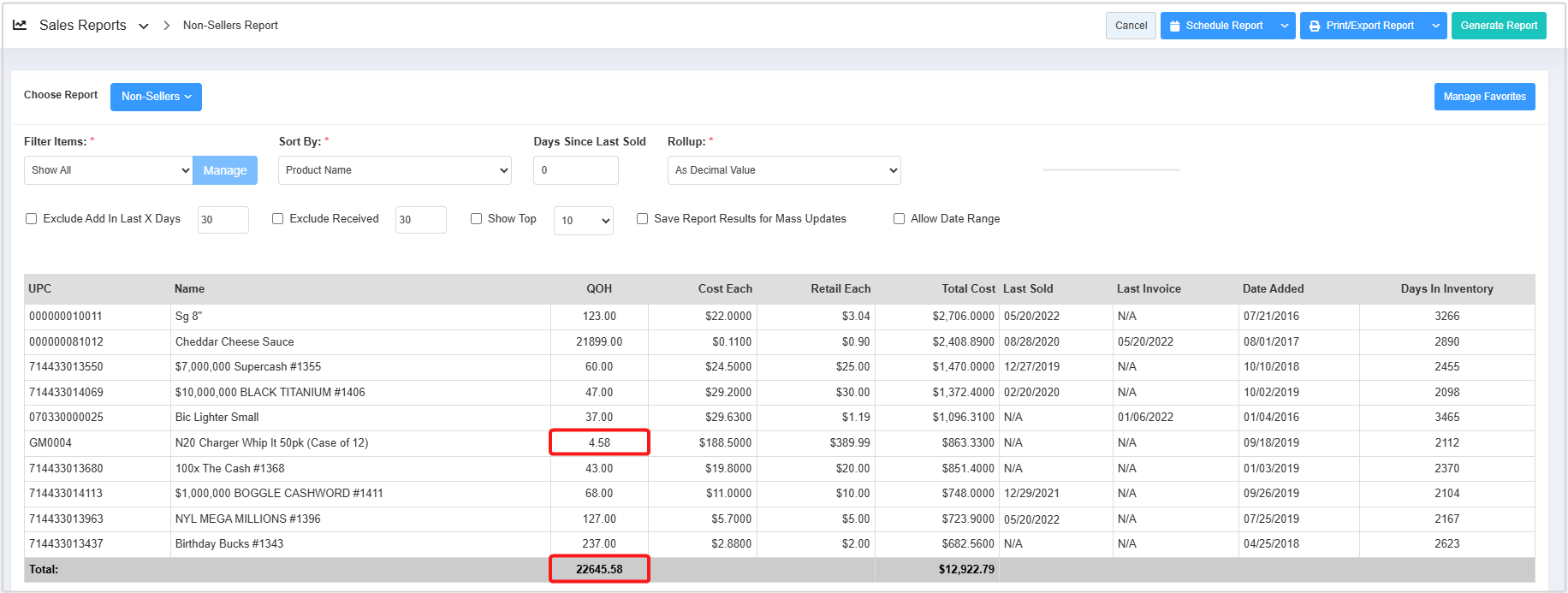Open the Print/Export Report dropdown arrow
Image resolution: width=1568 pixels, height=593 pixels.
[x=1435, y=26]
